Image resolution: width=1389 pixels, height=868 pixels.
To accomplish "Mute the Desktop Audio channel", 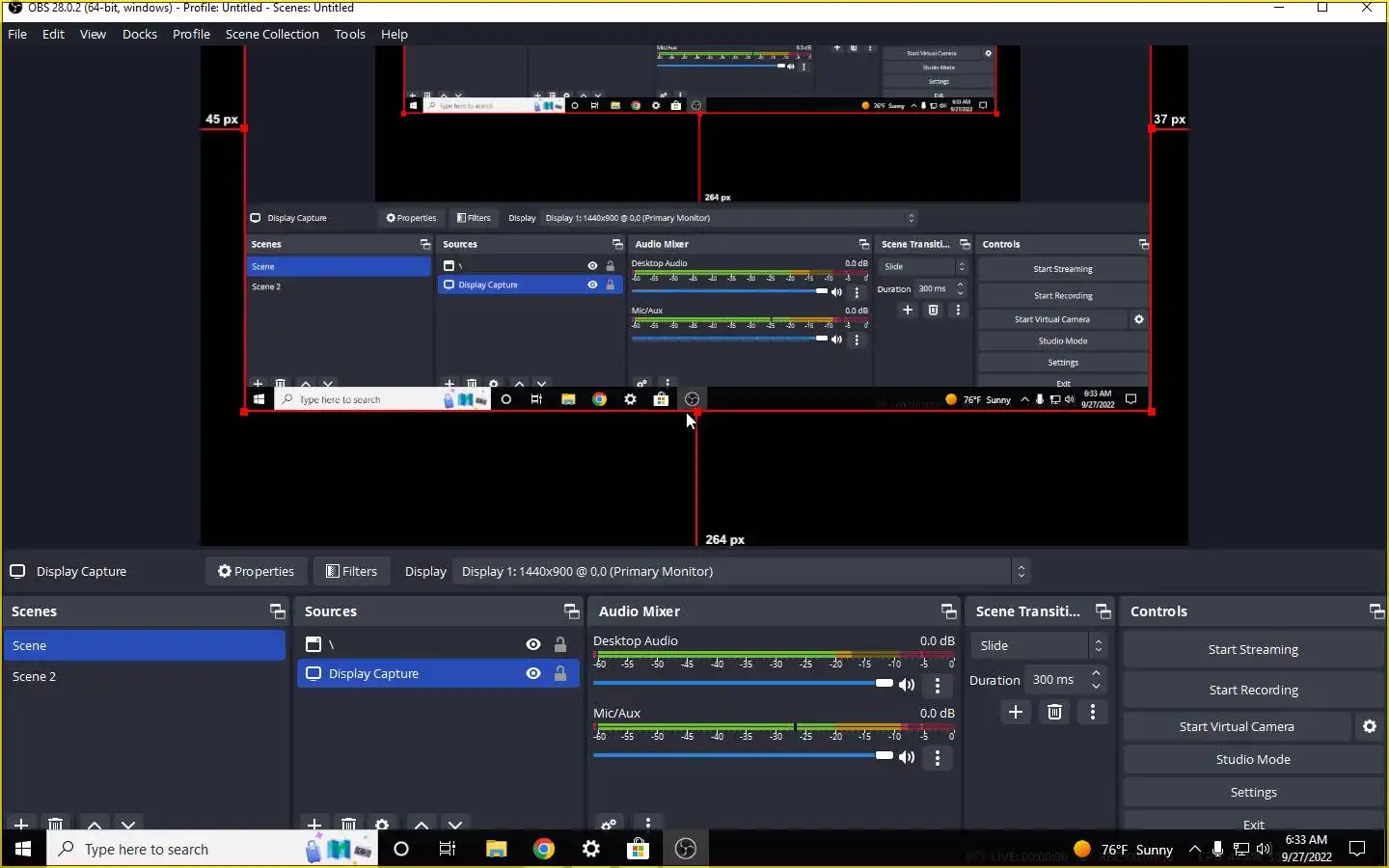I will [x=907, y=685].
